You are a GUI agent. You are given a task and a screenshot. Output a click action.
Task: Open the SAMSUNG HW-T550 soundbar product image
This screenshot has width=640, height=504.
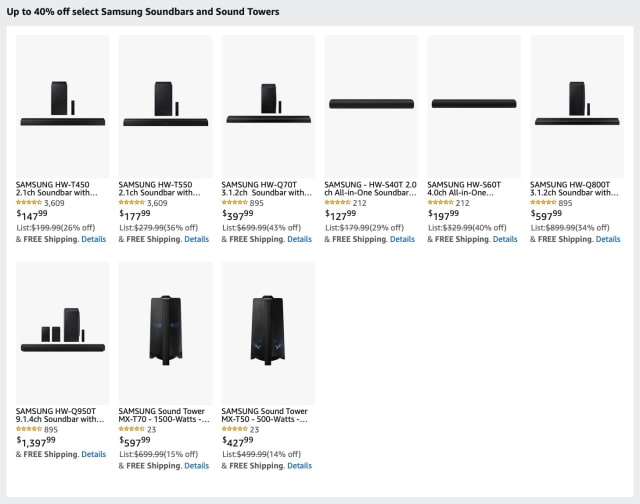(165, 105)
